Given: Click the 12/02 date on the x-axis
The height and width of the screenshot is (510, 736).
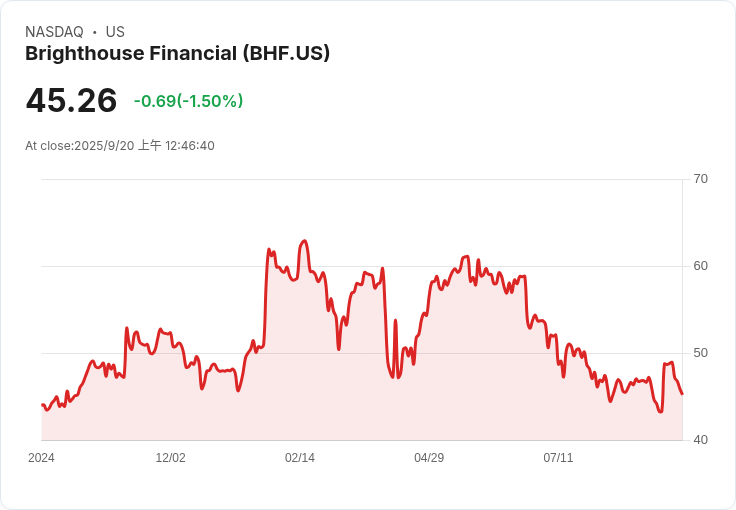Looking at the screenshot, I should tap(170, 458).
